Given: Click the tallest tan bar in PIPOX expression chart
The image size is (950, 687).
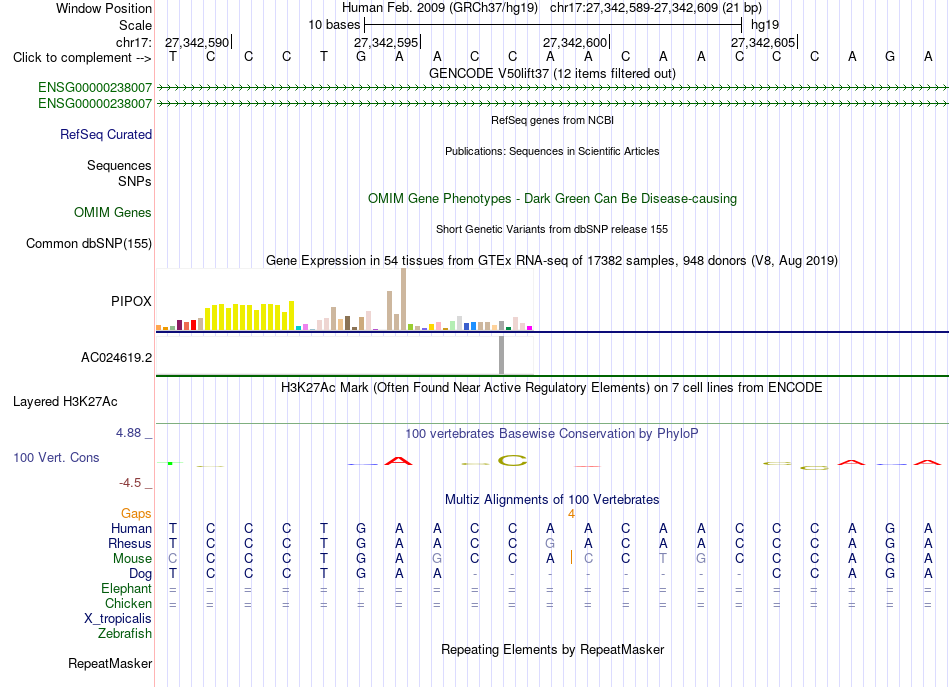Looking at the screenshot, I should 404,299.
